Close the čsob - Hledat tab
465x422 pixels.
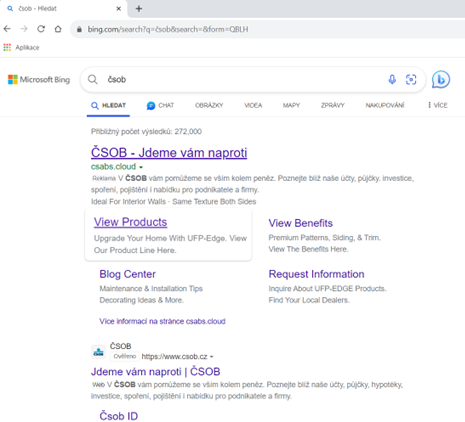[118, 9]
